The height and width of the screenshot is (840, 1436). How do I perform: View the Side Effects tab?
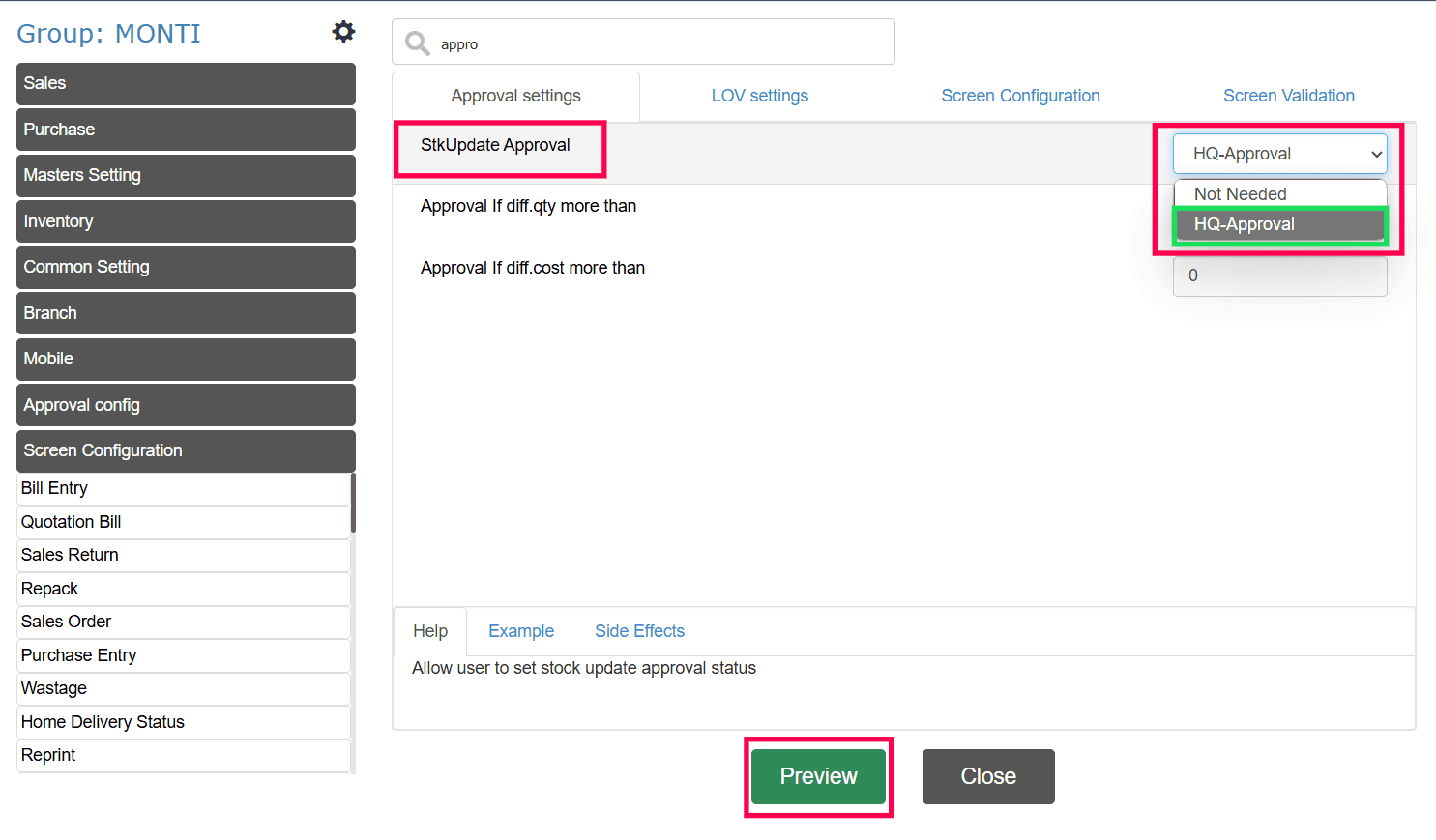tap(639, 631)
